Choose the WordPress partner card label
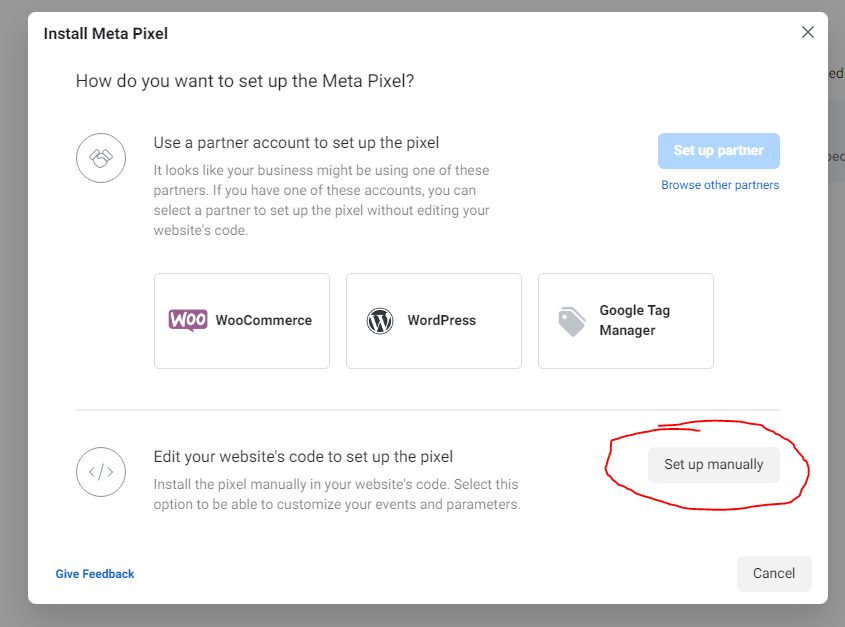 [441, 320]
